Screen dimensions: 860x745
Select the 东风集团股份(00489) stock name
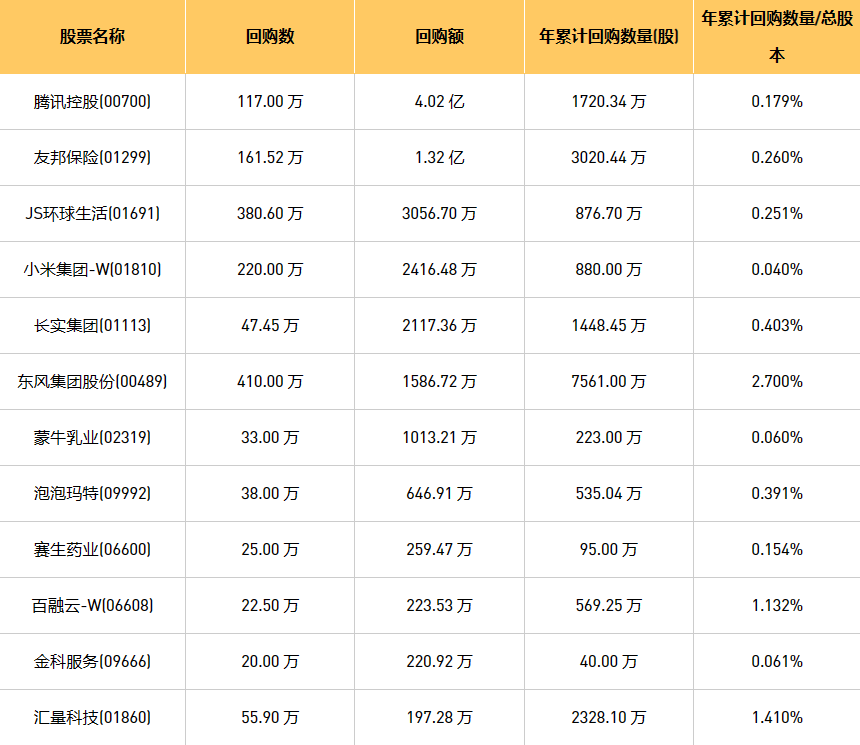[x=92, y=381]
